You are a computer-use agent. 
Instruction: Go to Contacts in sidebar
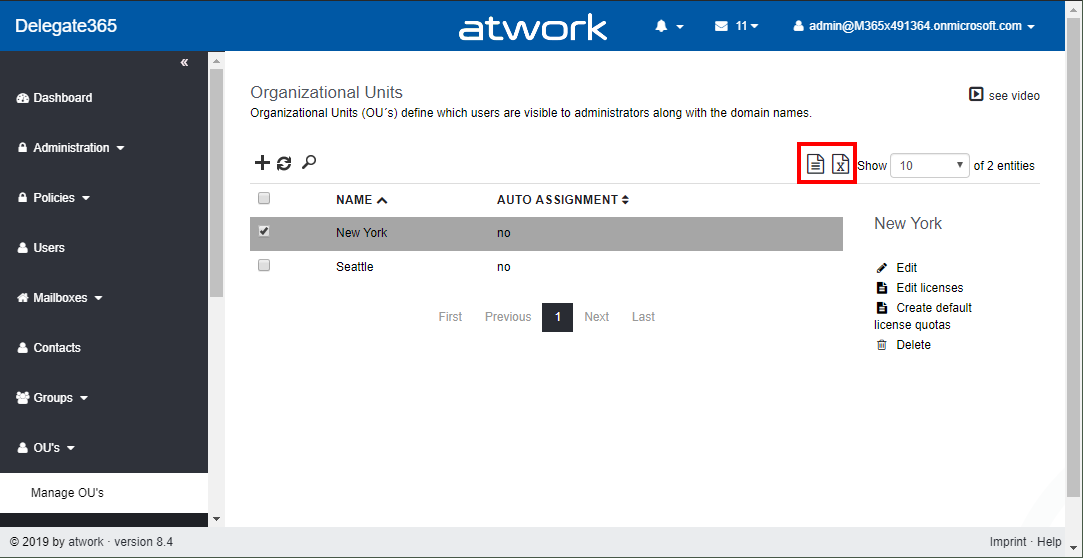click(x=48, y=347)
